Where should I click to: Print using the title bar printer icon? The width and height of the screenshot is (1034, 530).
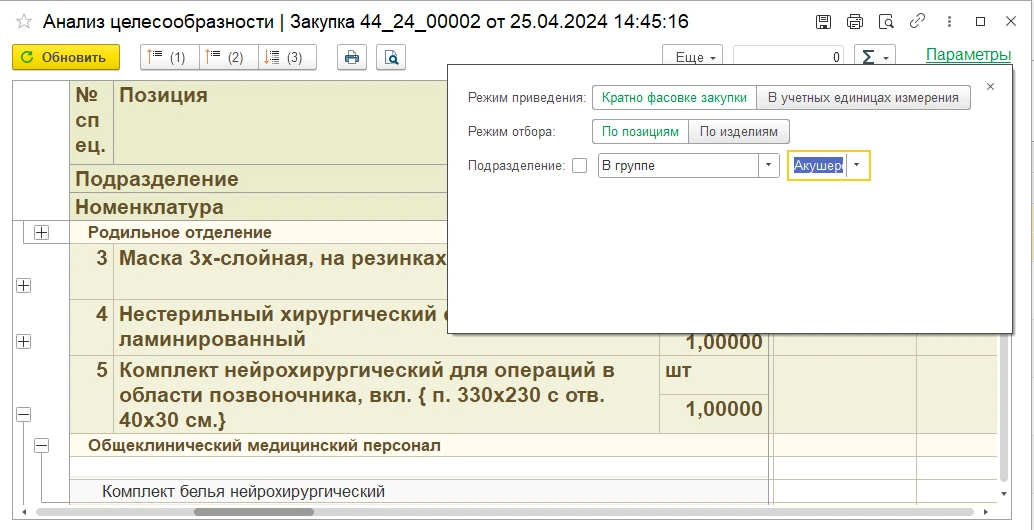click(855, 22)
